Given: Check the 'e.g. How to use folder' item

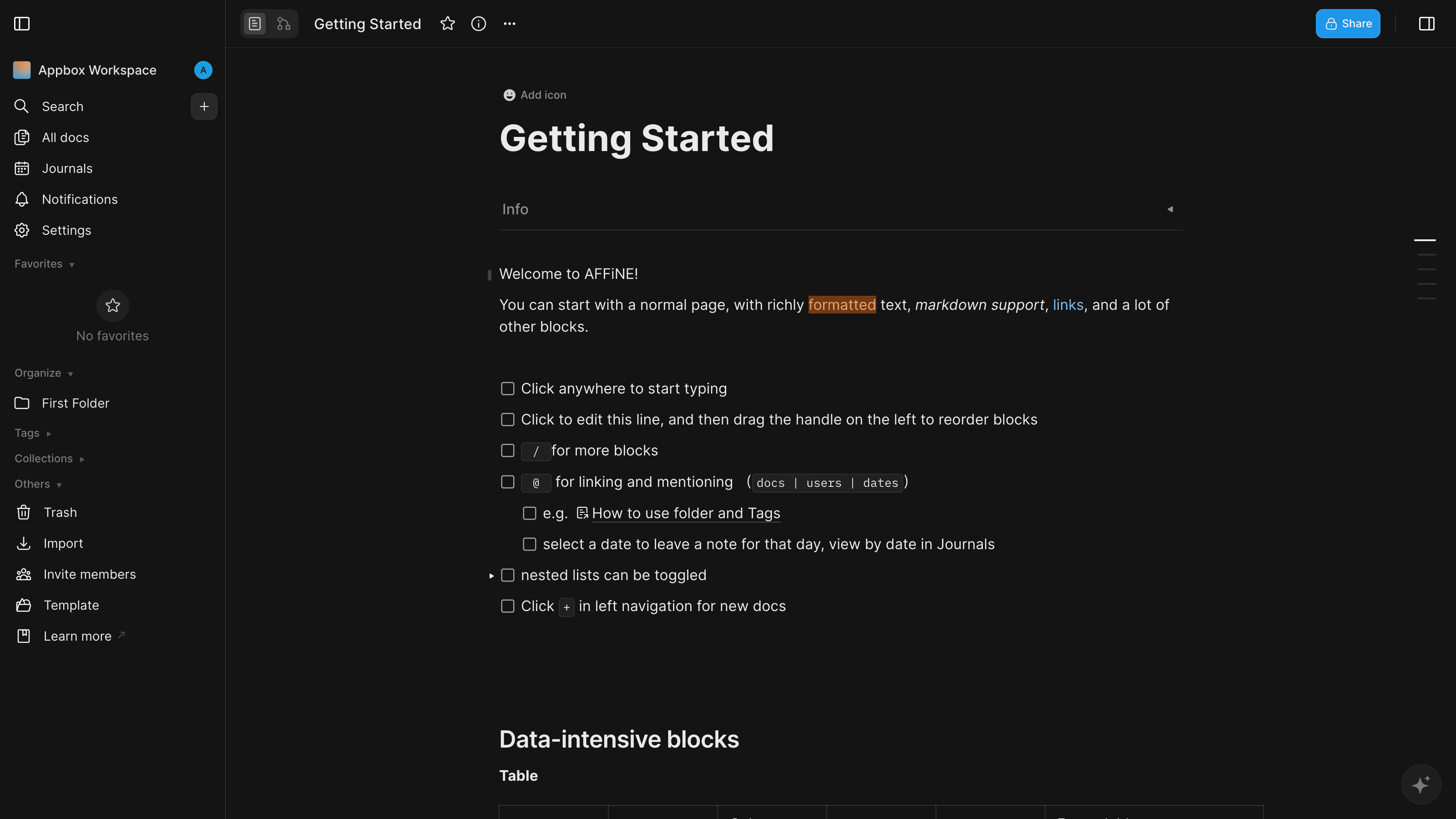Looking at the screenshot, I should [x=530, y=513].
